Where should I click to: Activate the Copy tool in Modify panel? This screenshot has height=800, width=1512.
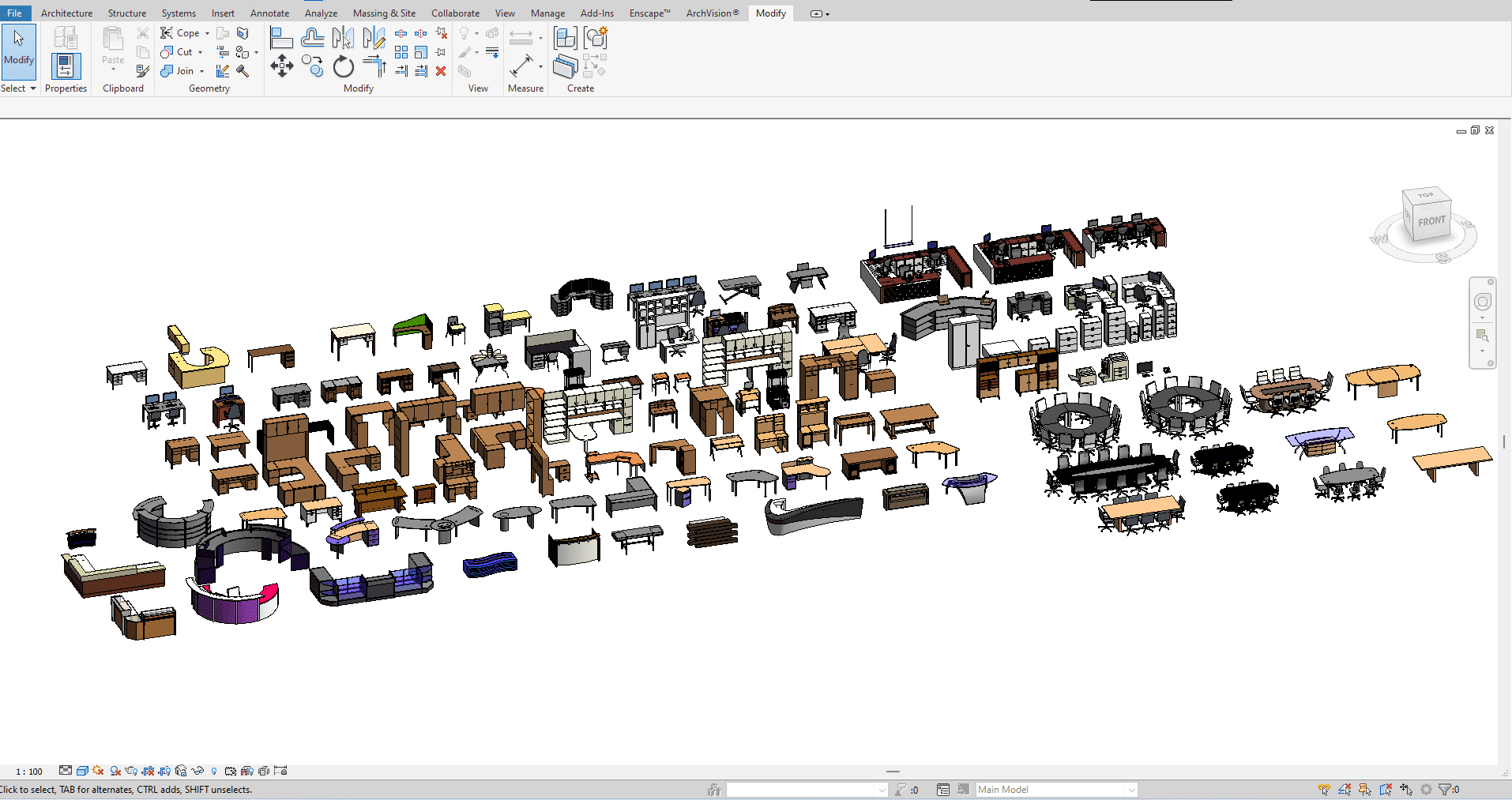(x=313, y=66)
